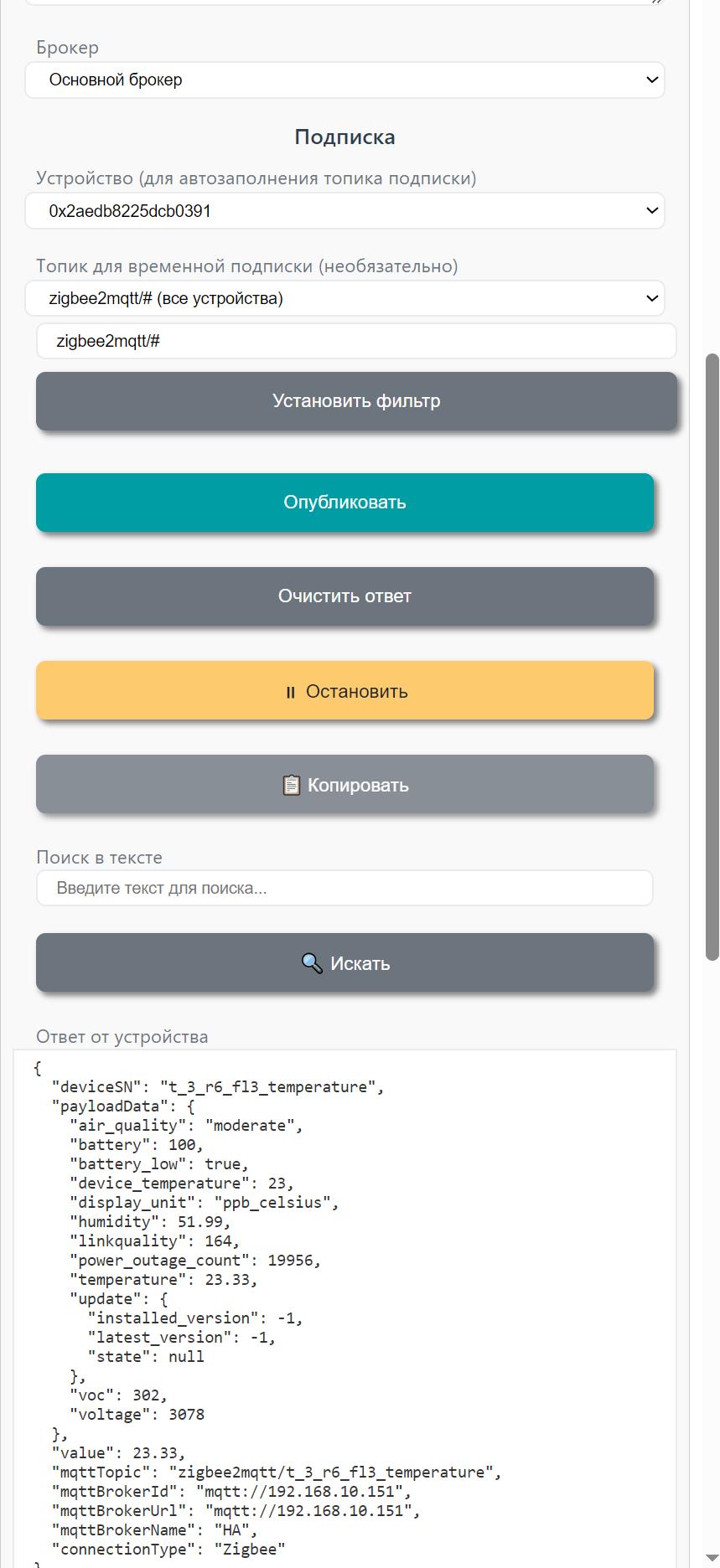Click the Ответ от устройства label
Image resolution: width=720 pixels, height=1568 pixels.
pos(122,1037)
